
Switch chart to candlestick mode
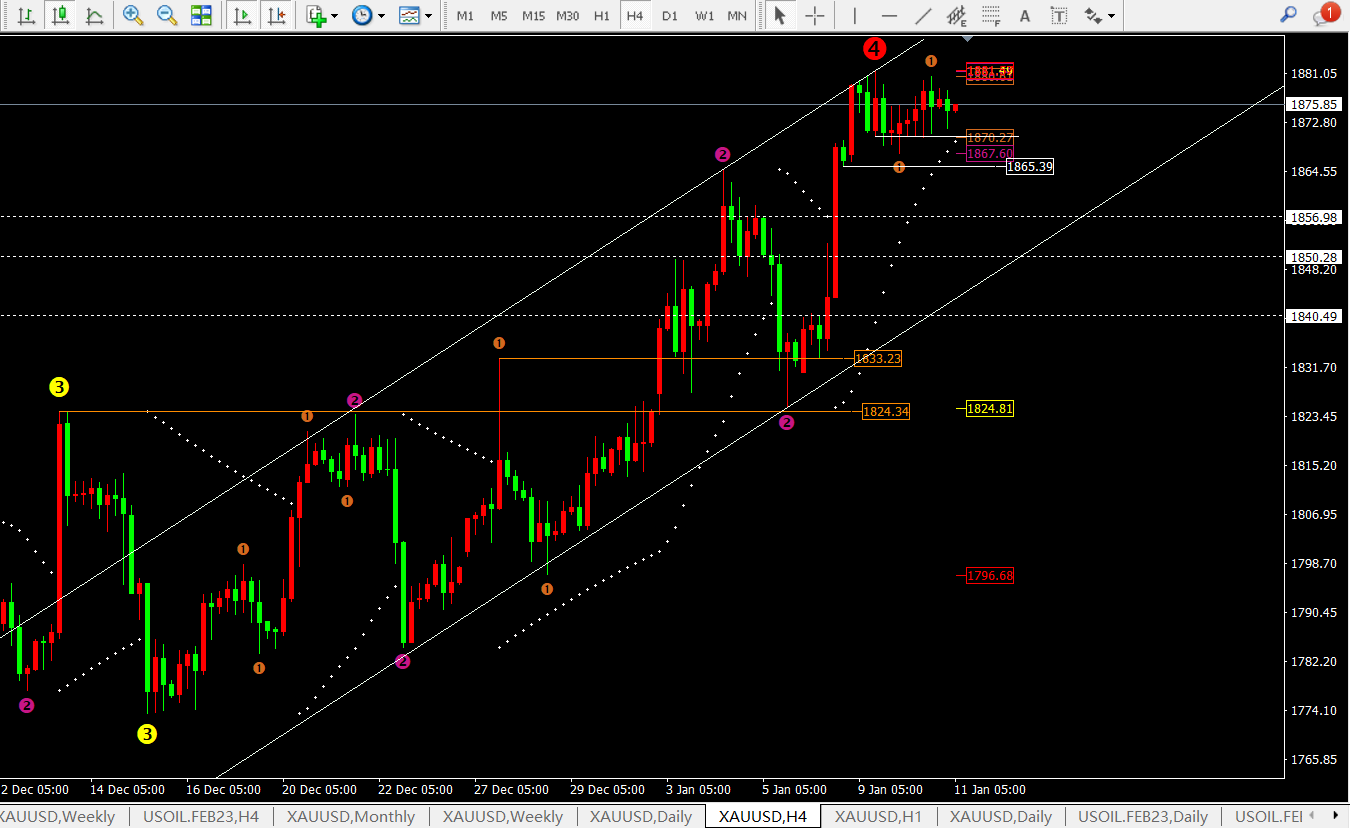61,15
